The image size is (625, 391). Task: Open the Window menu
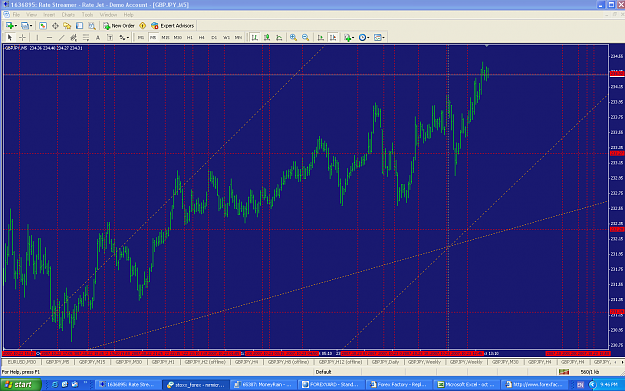(x=108, y=15)
